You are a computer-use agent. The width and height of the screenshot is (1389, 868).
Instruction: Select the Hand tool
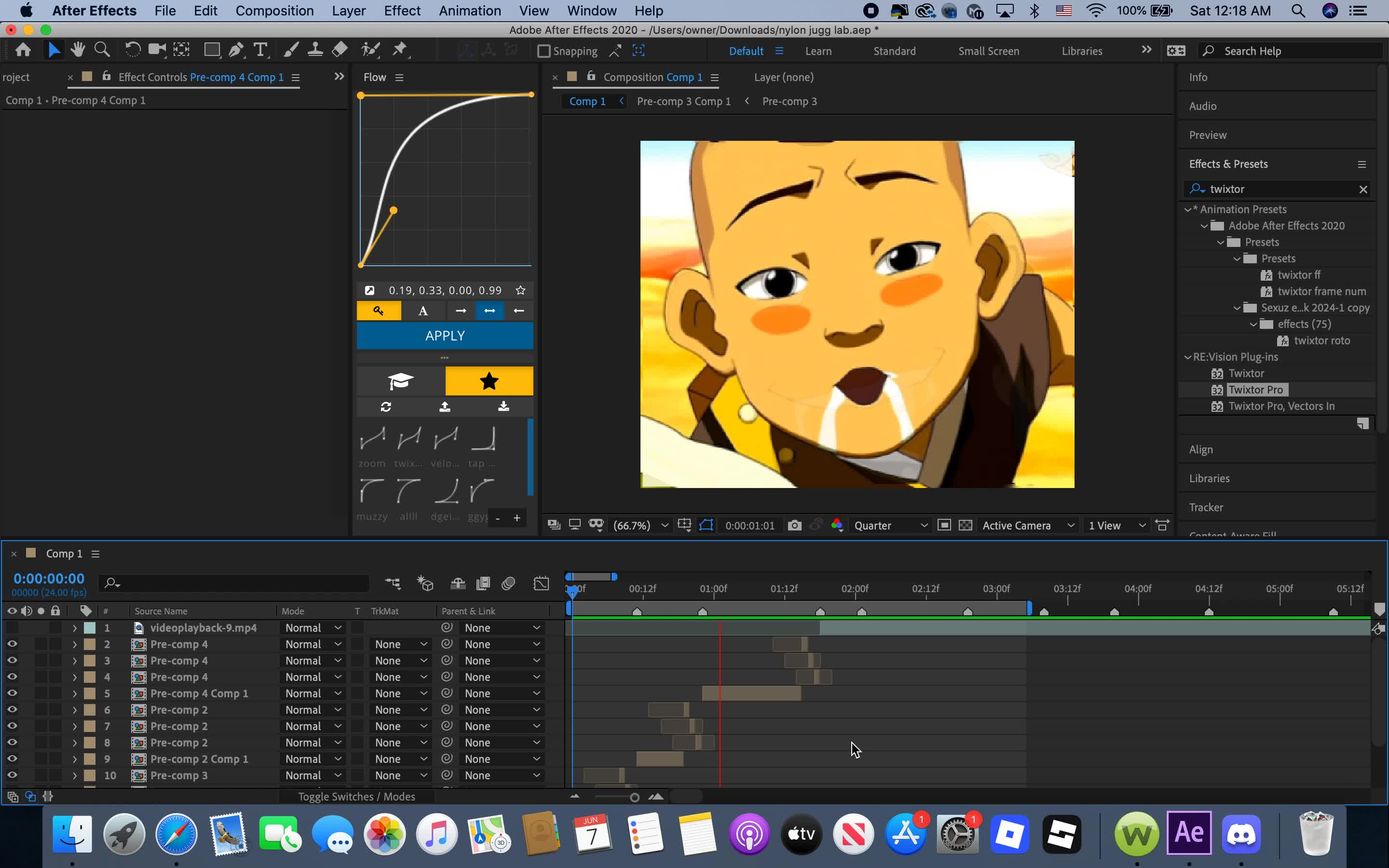coord(78,51)
